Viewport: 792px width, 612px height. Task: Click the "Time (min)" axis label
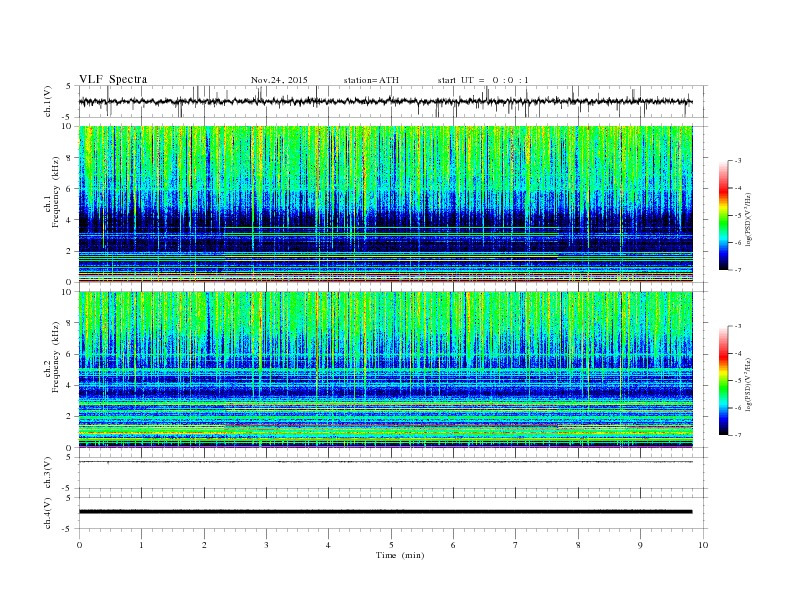400,555
